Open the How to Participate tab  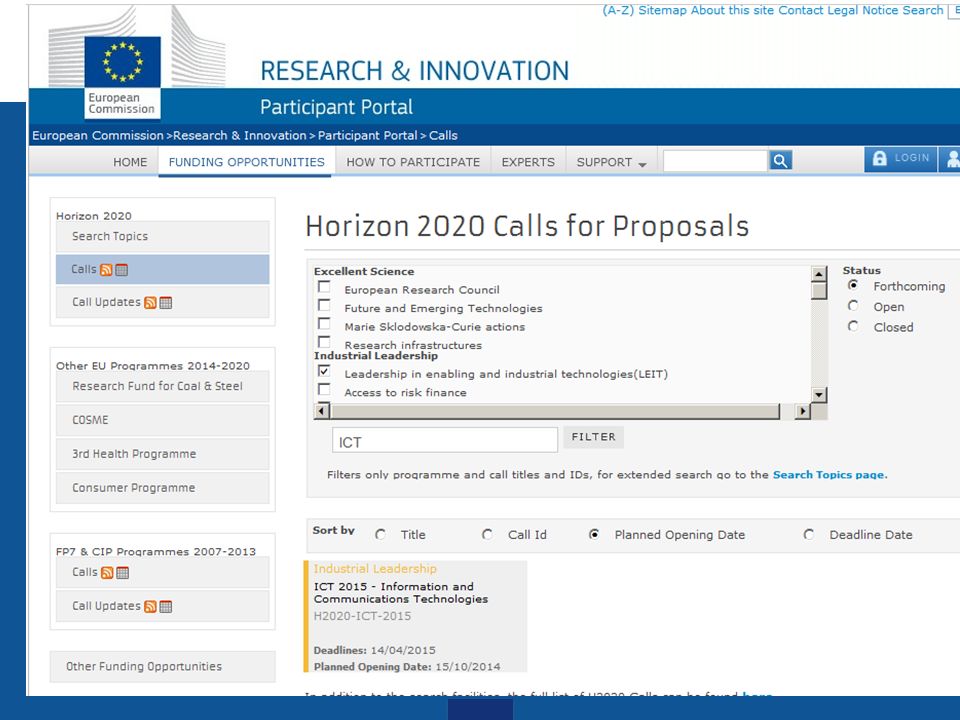pyautogui.click(x=413, y=162)
